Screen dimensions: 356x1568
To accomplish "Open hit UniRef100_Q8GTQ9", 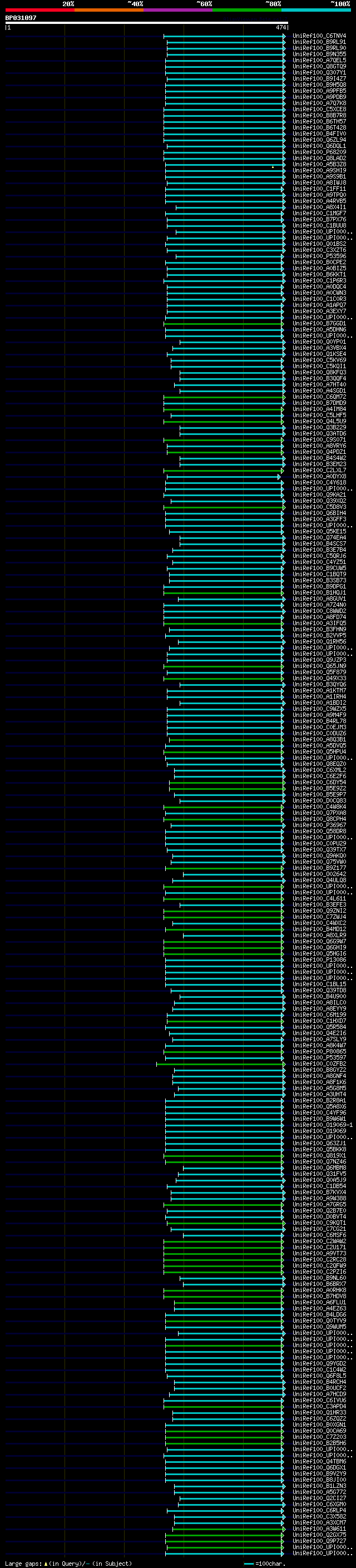I will (319, 66).
